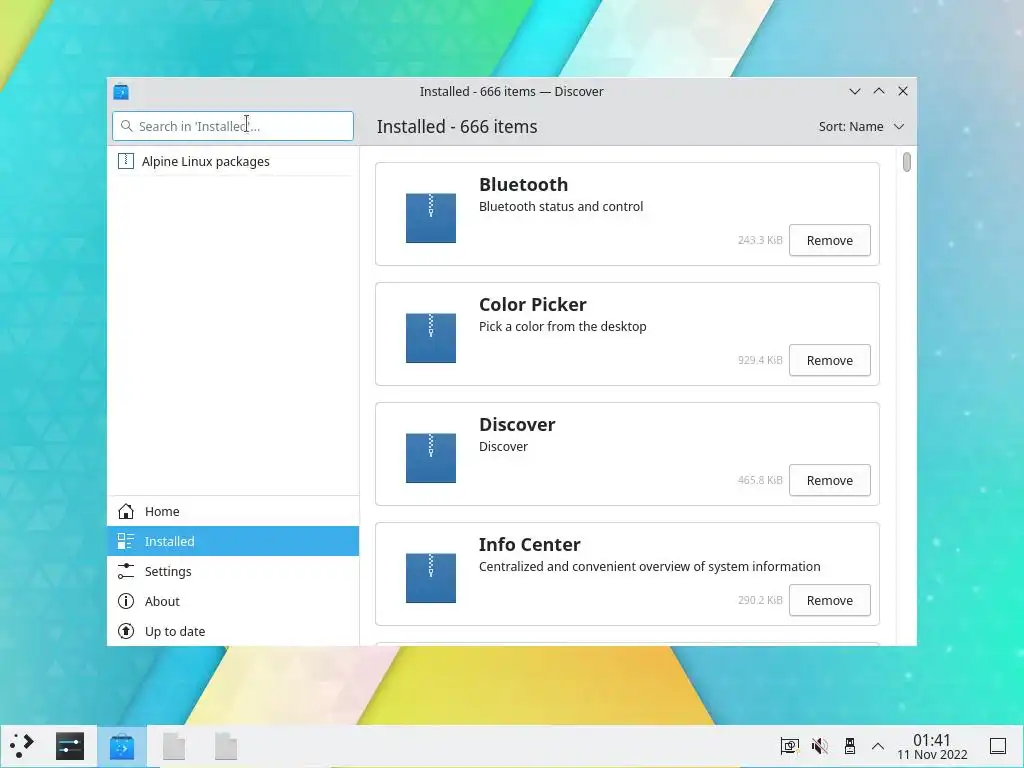
Task: Open Settings in Discover sidebar
Action: 233,571
